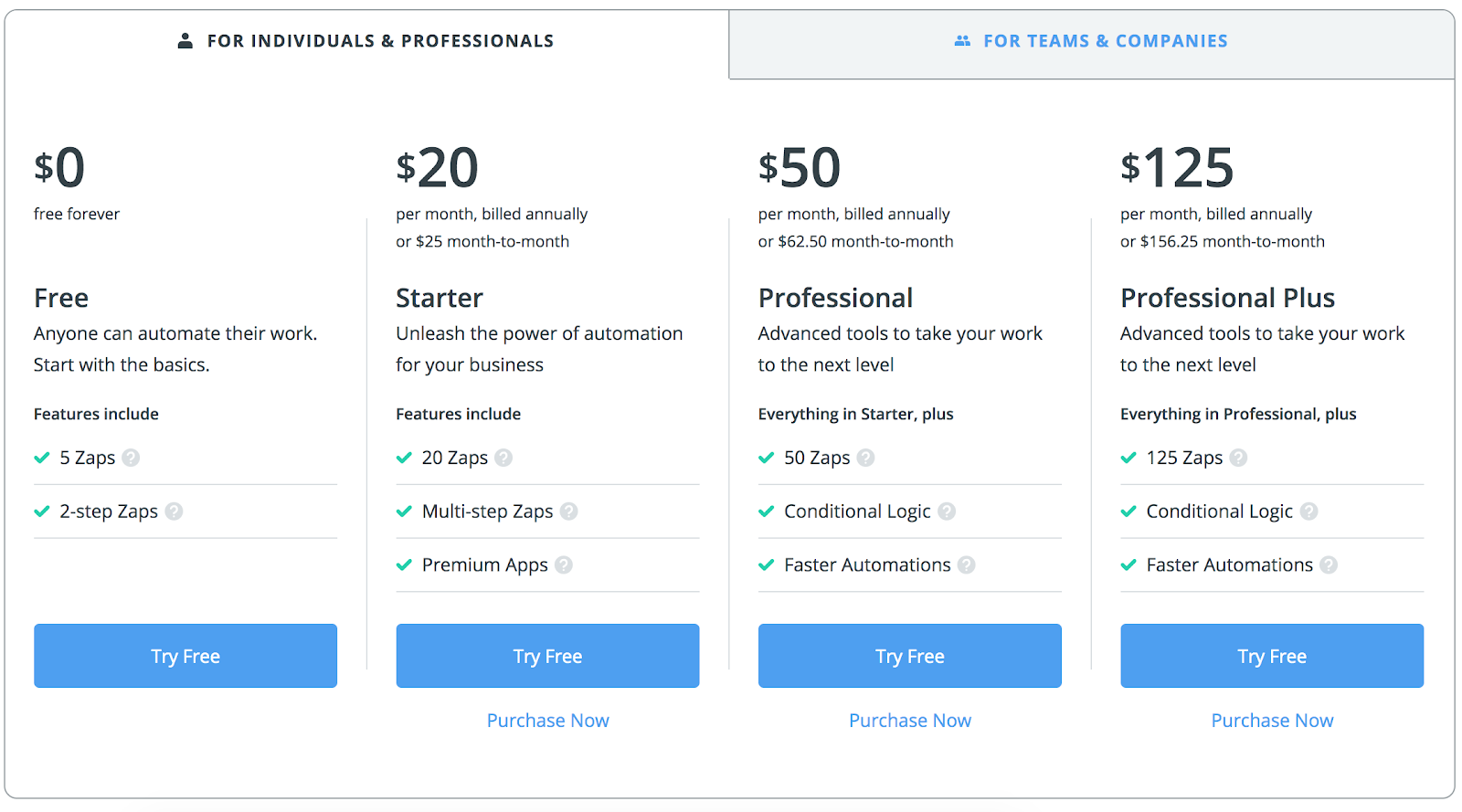Image resolution: width=1462 pixels, height=812 pixels.
Task: Click Try Free button under Free plan
Action: coord(185,656)
